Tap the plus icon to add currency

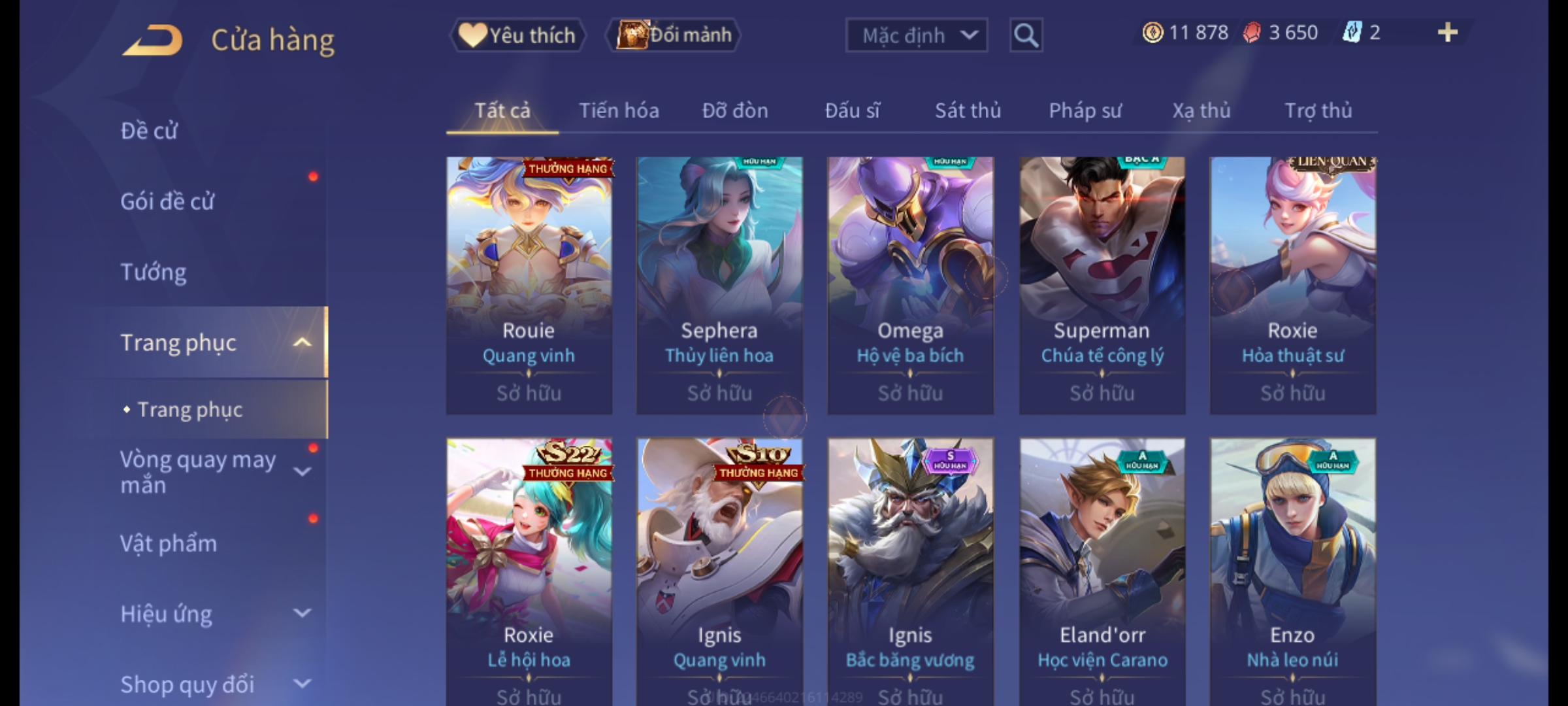pyautogui.click(x=1448, y=33)
